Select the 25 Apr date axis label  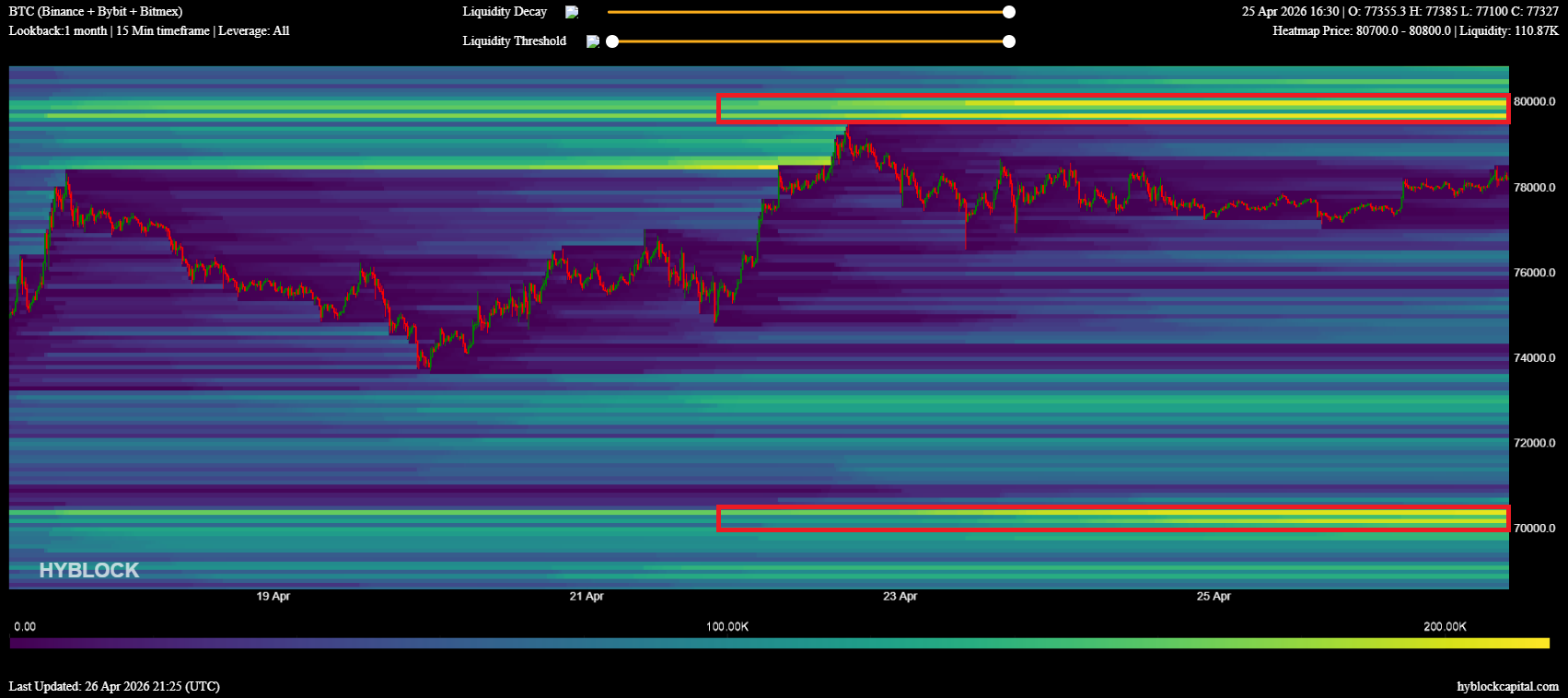click(1214, 597)
